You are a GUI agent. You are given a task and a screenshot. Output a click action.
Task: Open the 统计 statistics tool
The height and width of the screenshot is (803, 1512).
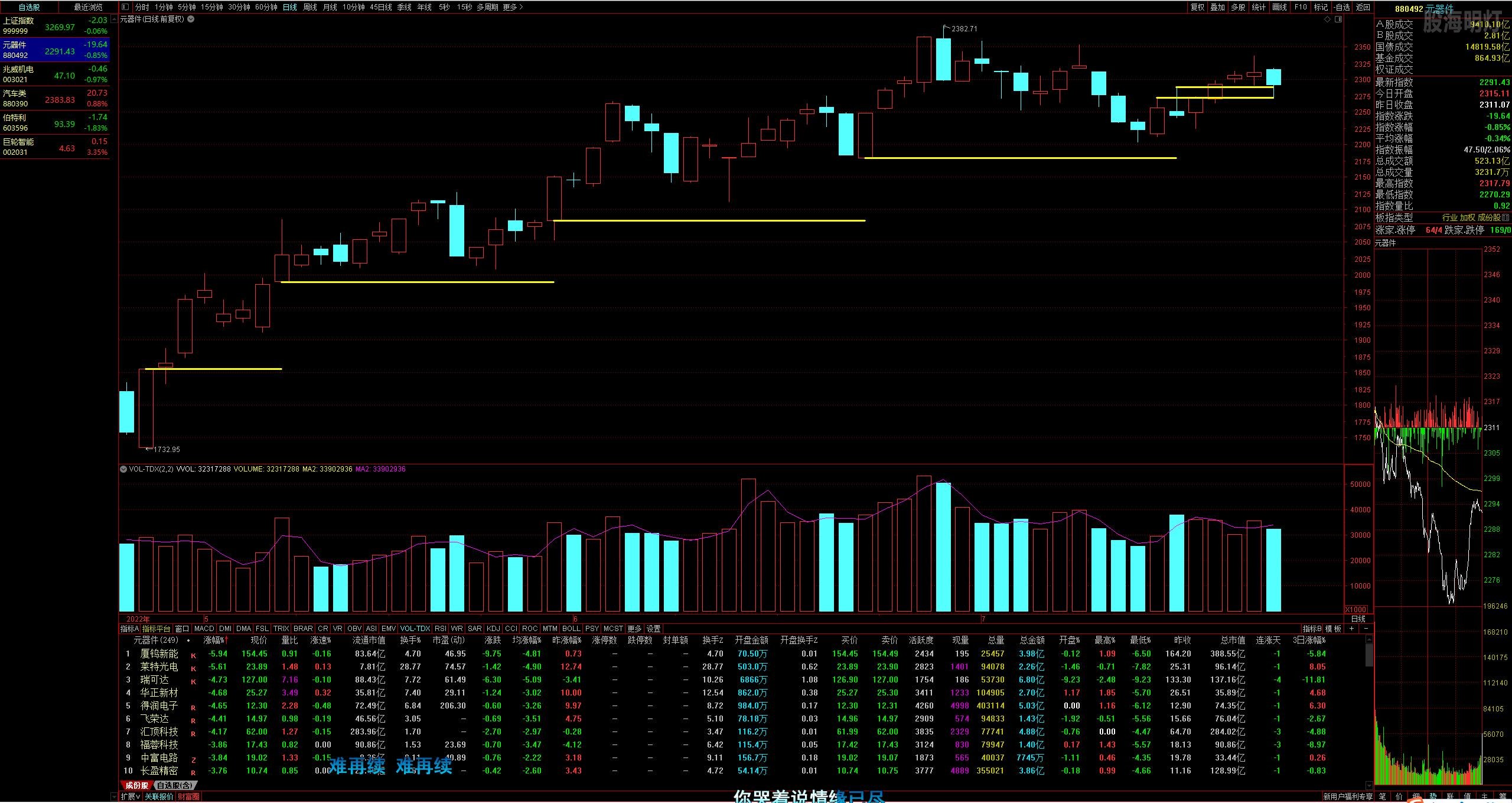pos(1259,7)
